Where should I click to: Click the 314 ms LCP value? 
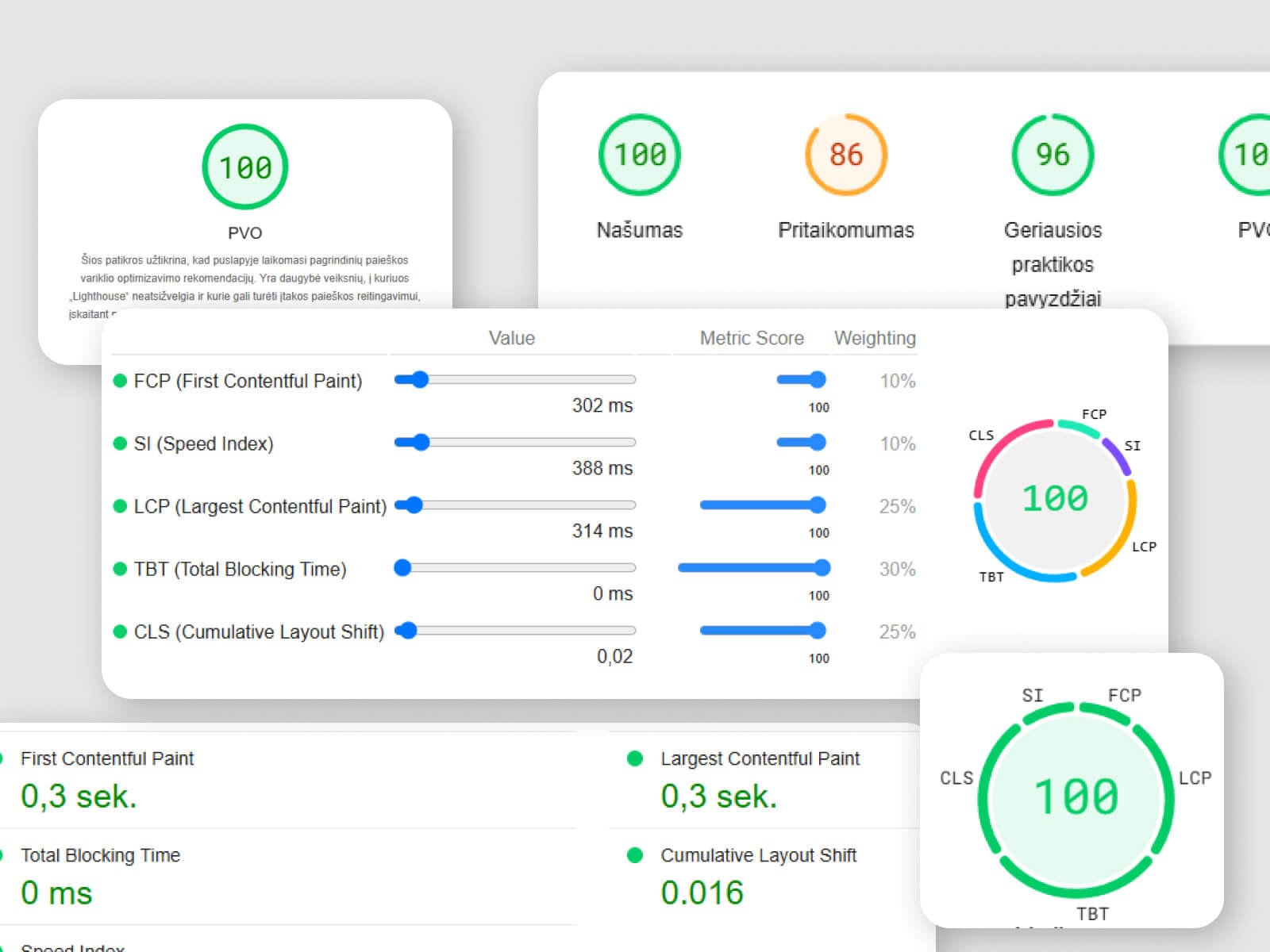tap(602, 531)
